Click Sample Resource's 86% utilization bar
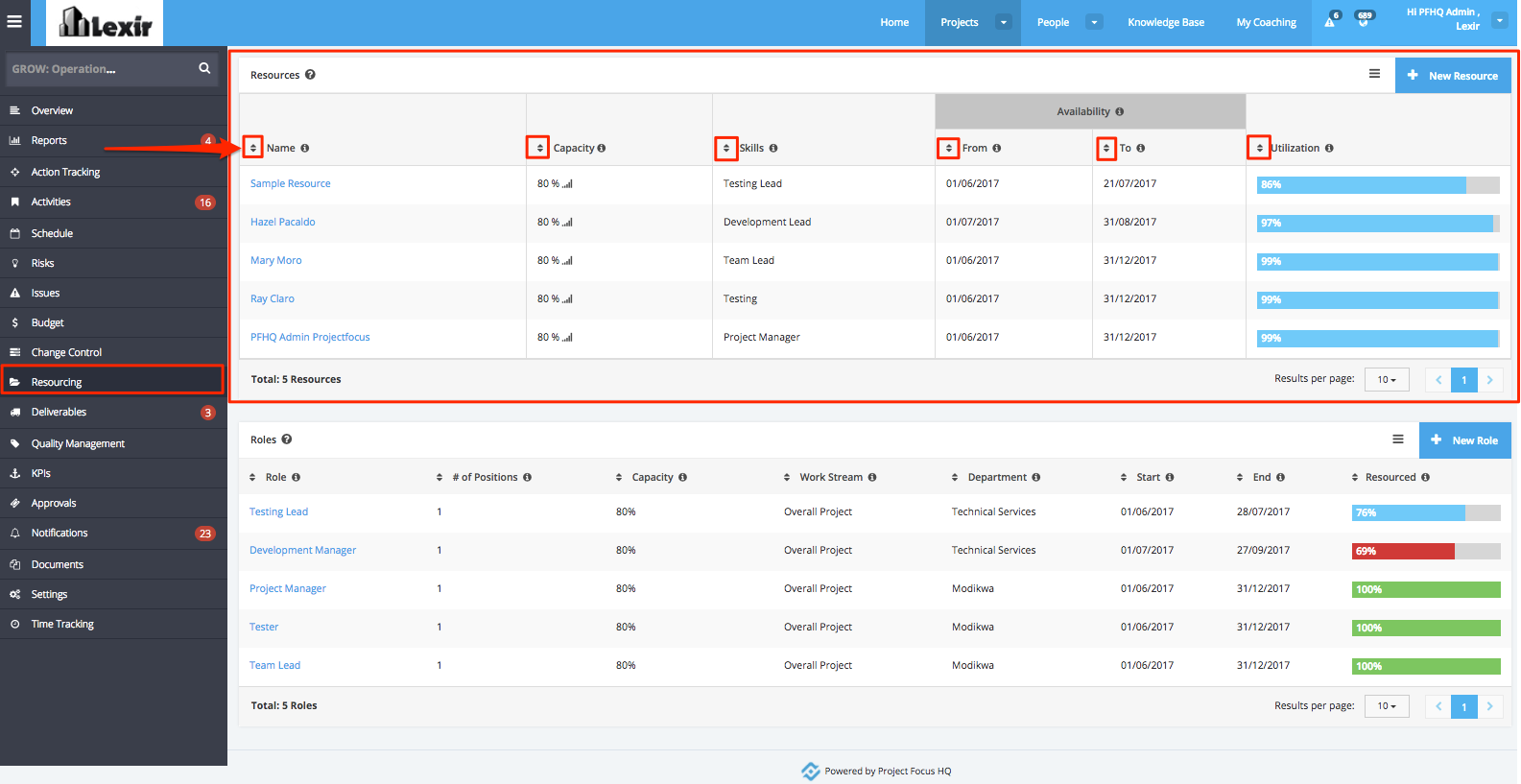The image size is (1521, 784). (1378, 184)
